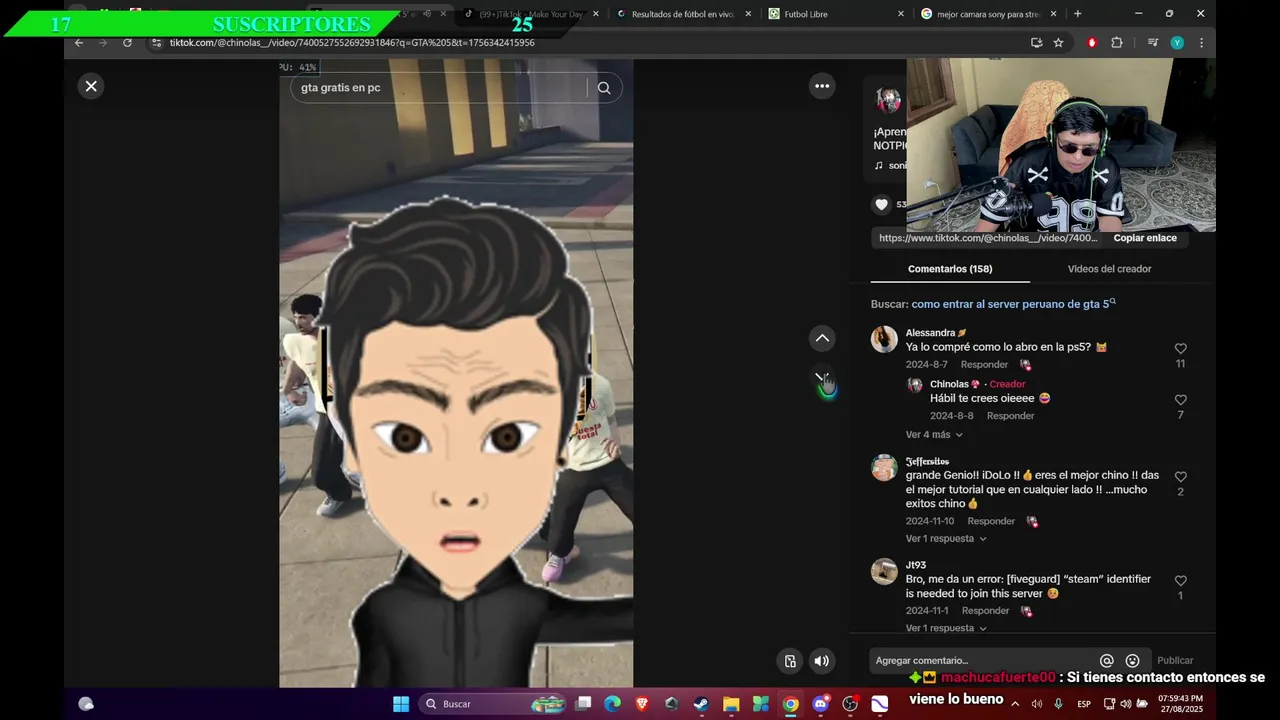This screenshot has width=1280, height=720.
Task: Select the Comentarios (158) tab
Action: (x=950, y=269)
